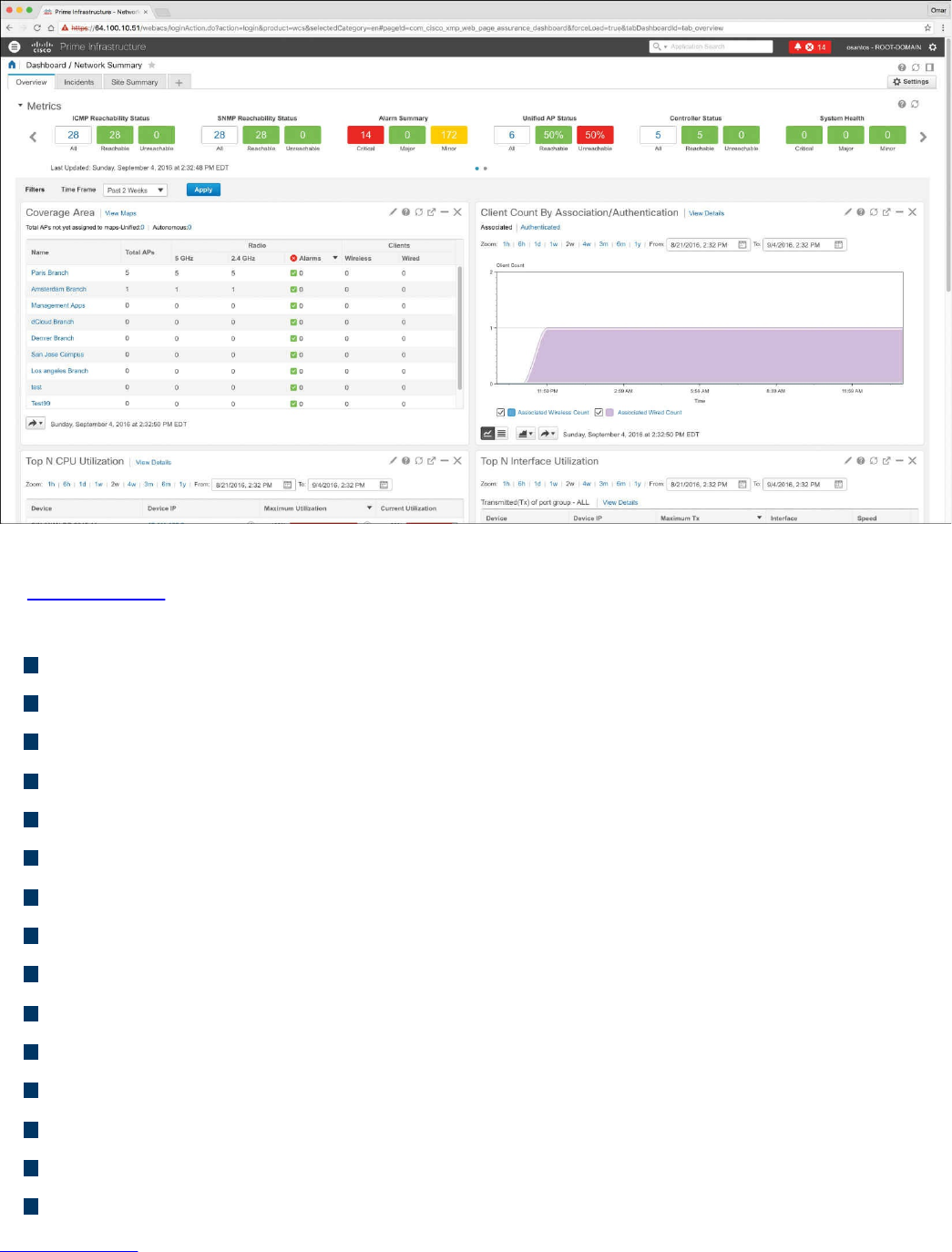Open the Time Frame Past 2 Weeks dropdown
This screenshot has width=952, height=1252.
pos(135,190)
